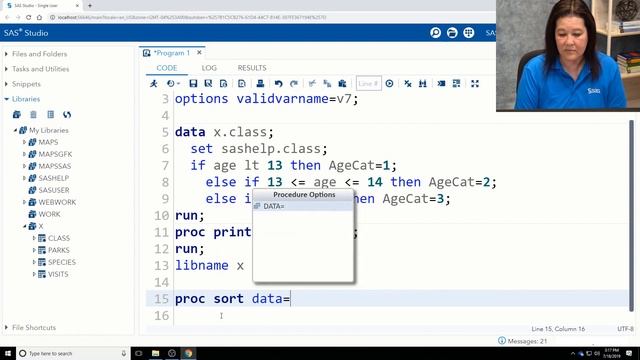Click the editor vertical scrollbar
The height and width of the screenshot is (360, 640).
(x=631, y=216)
